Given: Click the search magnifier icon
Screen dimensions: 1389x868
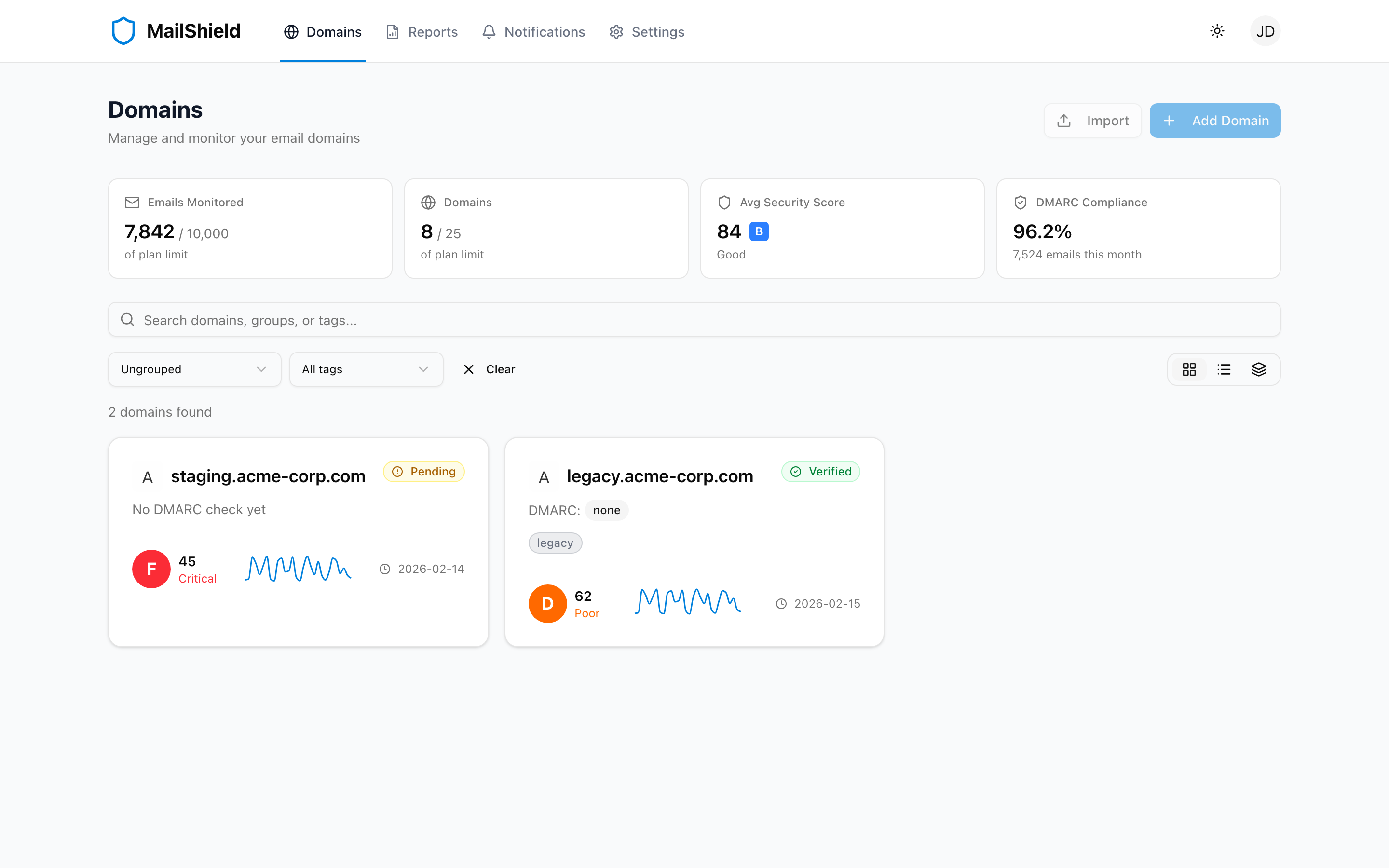Looking at the screenshot, I should tap(127, 320).
